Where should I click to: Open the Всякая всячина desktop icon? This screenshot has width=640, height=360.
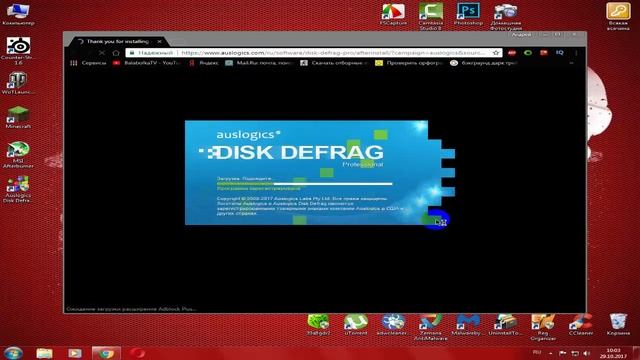pyautogui.click(x=618, y=16)
